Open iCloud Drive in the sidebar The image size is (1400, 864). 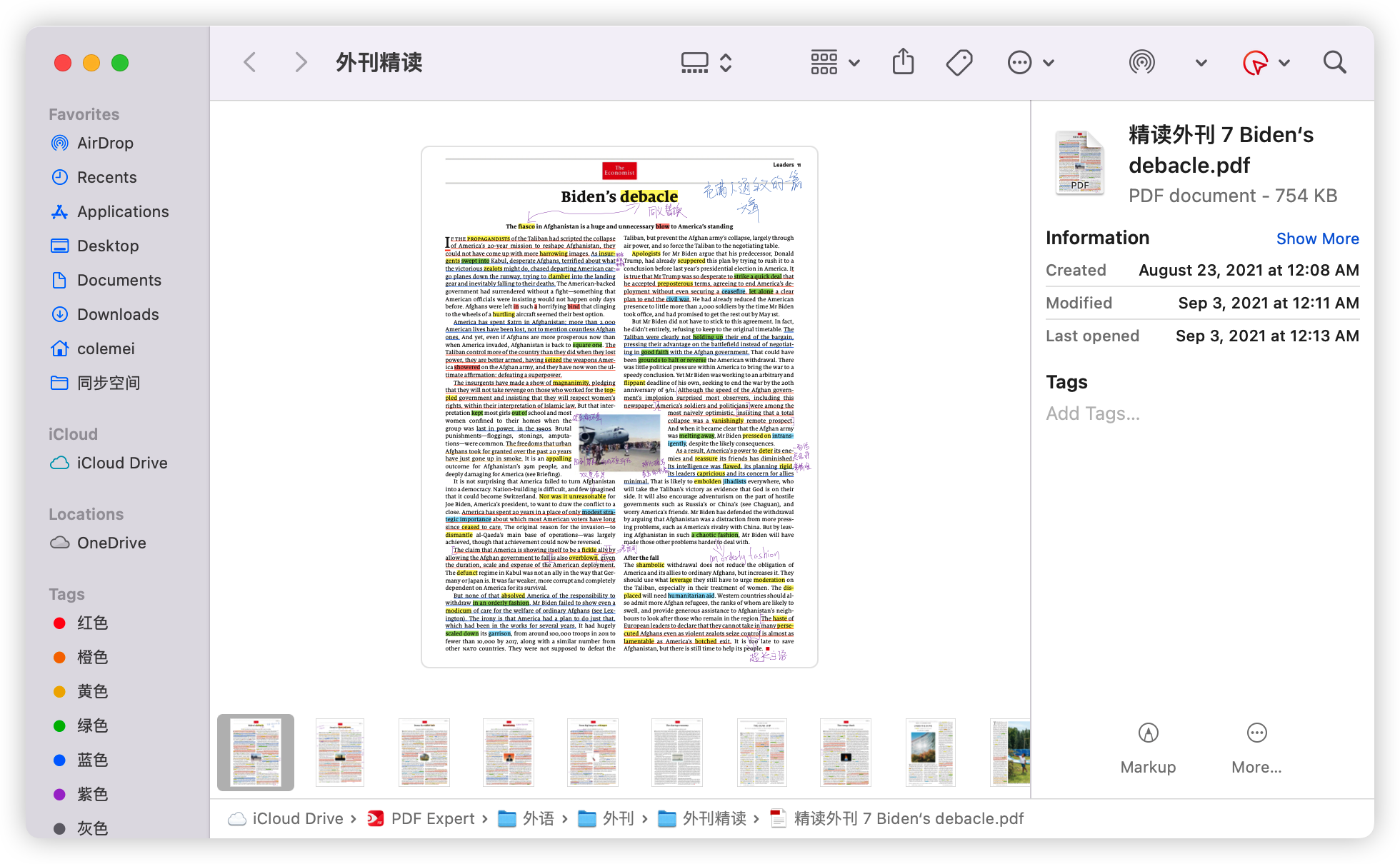122,463
